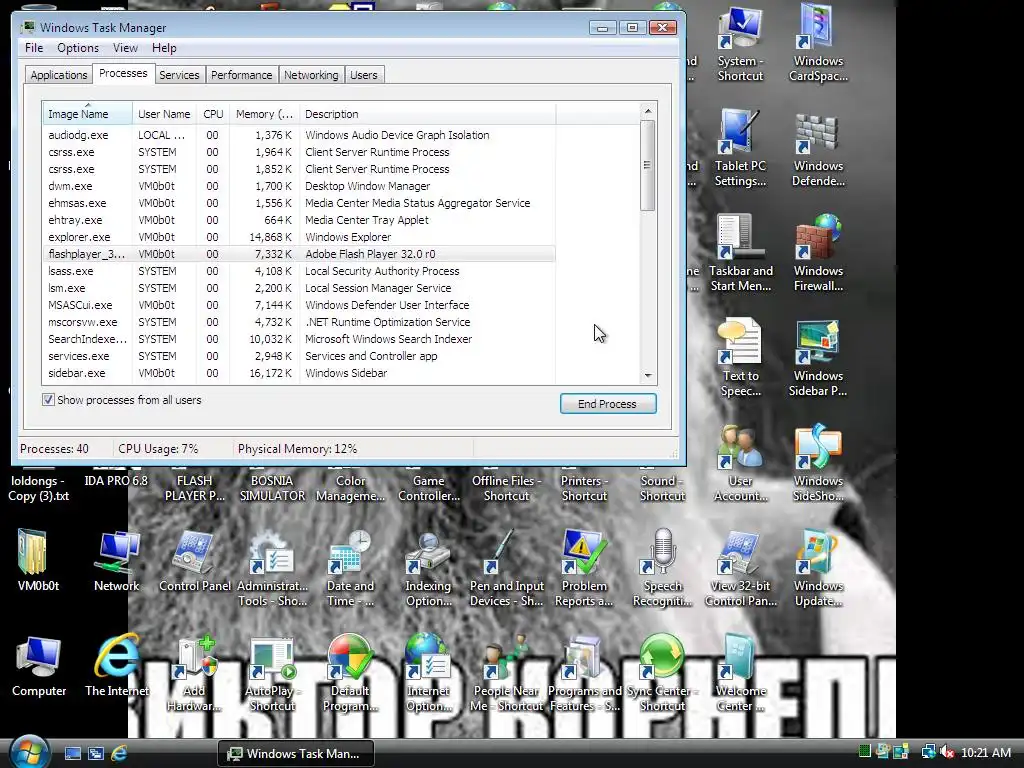Screen dimensions: 1024x768
Task: Switch to the Users tab
Action: 364,74
